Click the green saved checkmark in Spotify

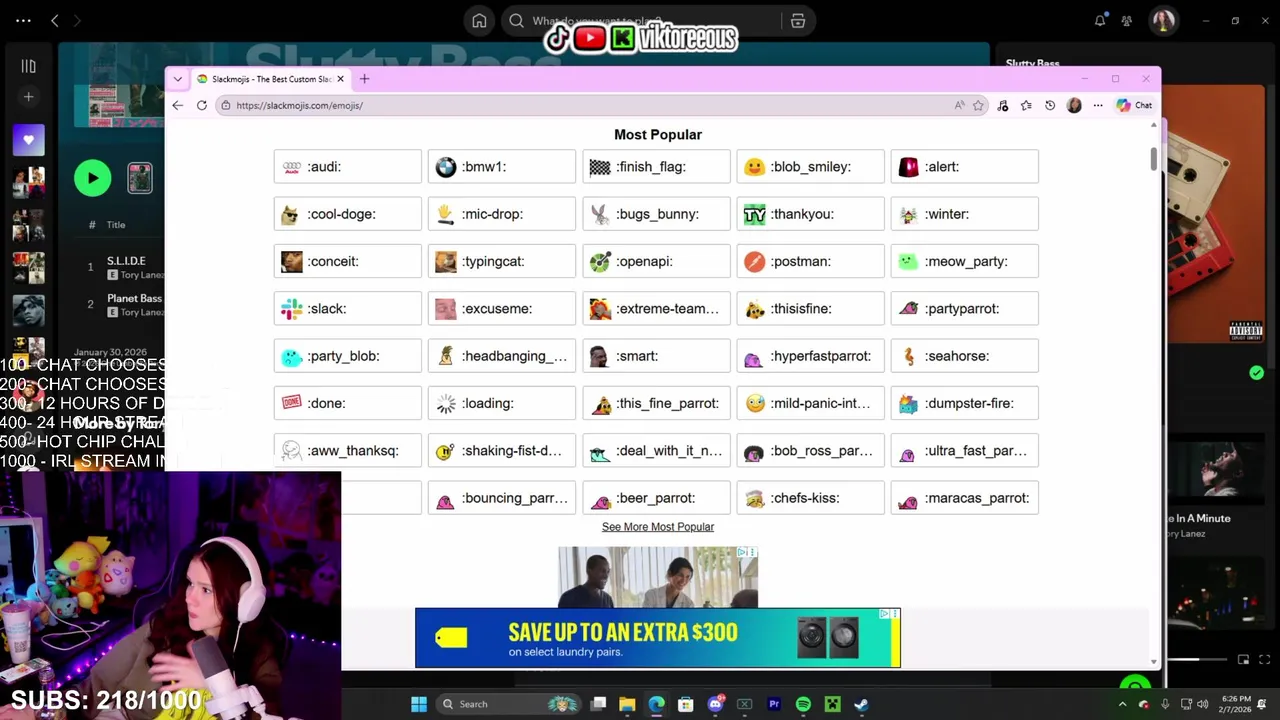click(1256, 373)
